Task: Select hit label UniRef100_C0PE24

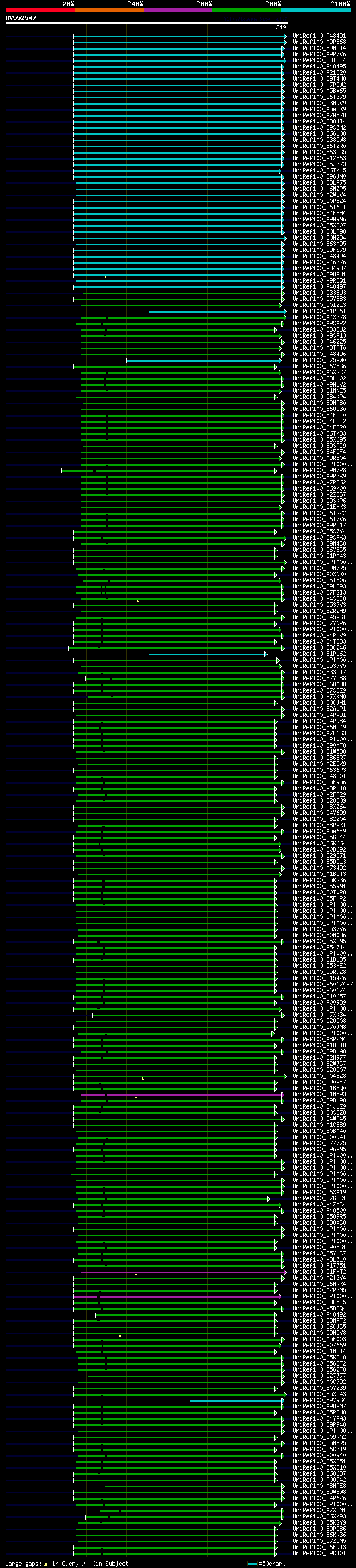Action: pos(319,201)
